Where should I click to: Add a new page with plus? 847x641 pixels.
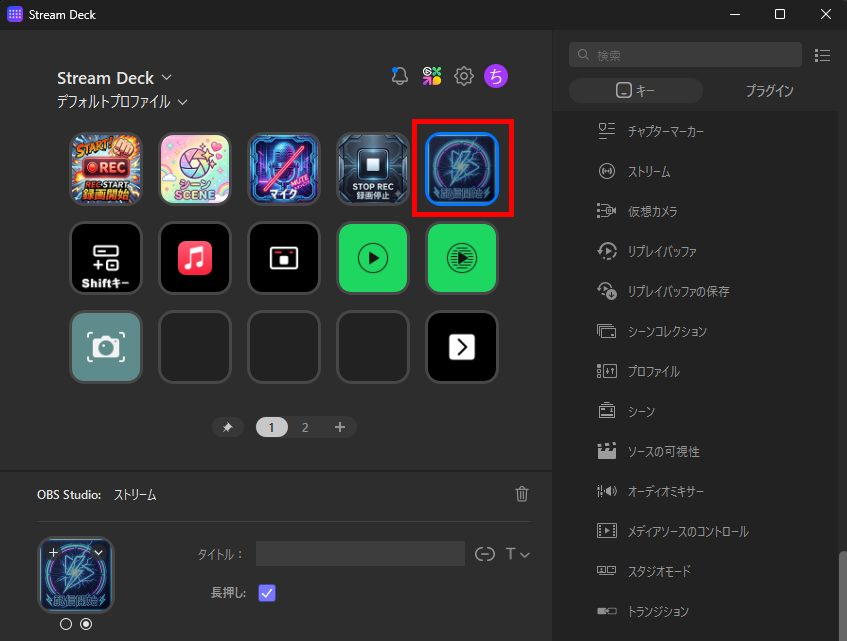click(340, 427)
